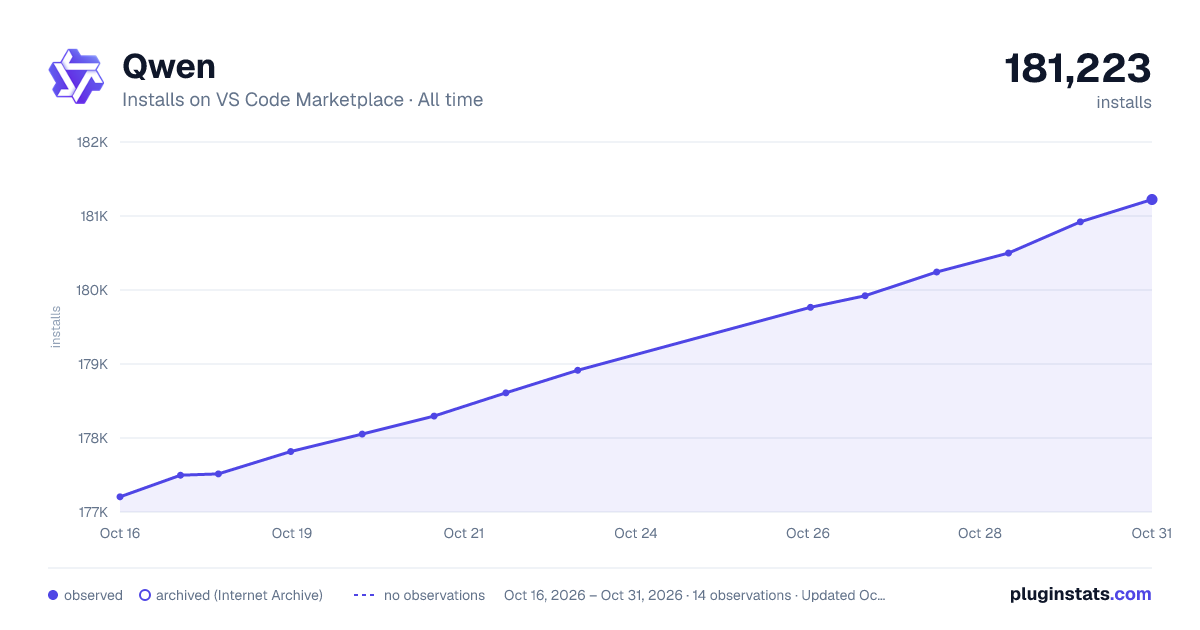Click the Oct 19 x-axis label
This screenshot has height=630, width=1200.
point(292,533)
